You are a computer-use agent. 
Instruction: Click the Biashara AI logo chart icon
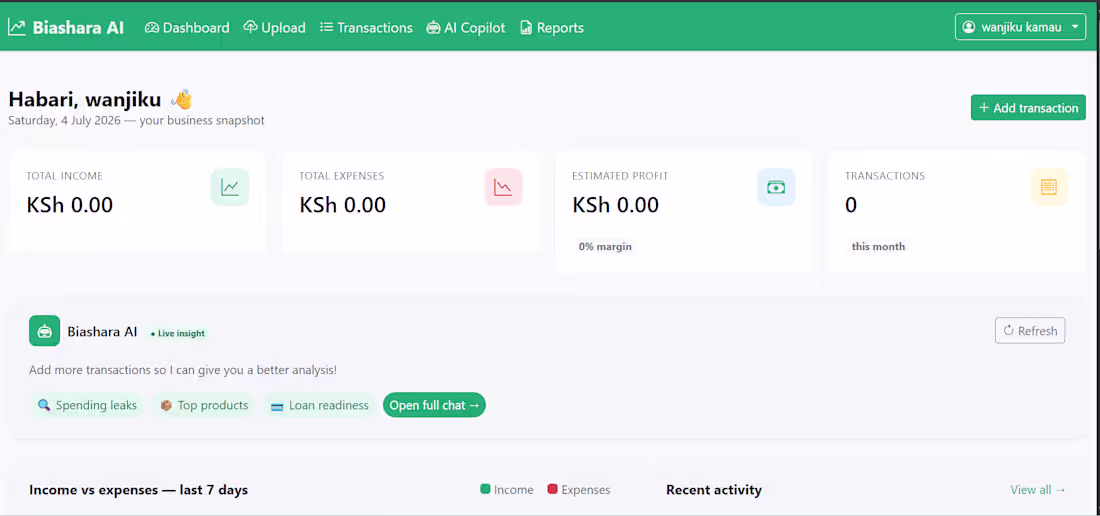tap(17, 27)
